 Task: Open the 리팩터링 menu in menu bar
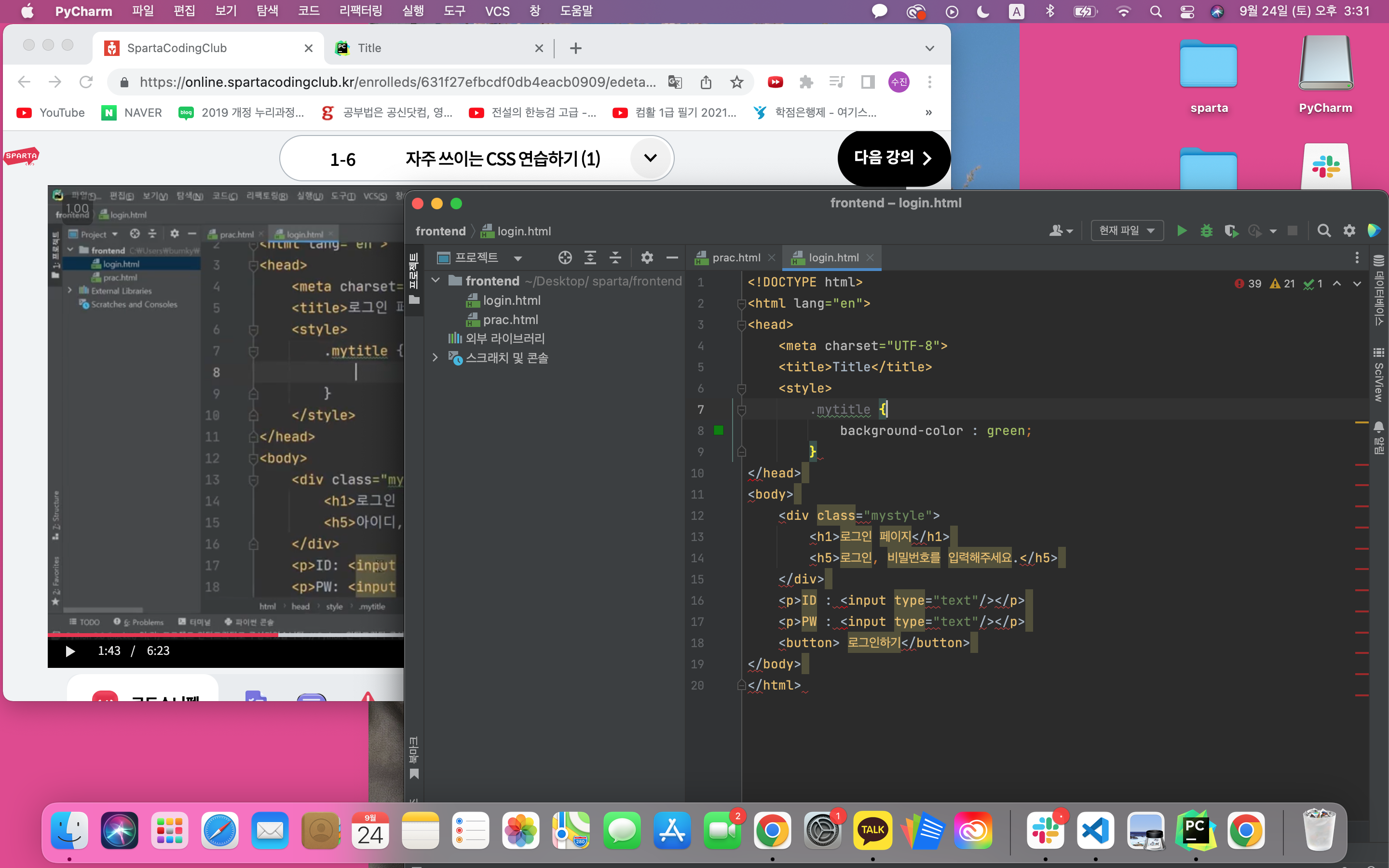pyautogui.click(x=360, y=11)
